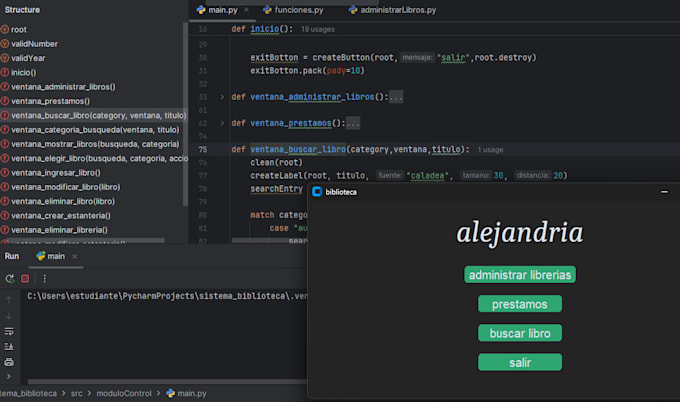Select inicio() in Structure panel

click(x=23, y=72)
